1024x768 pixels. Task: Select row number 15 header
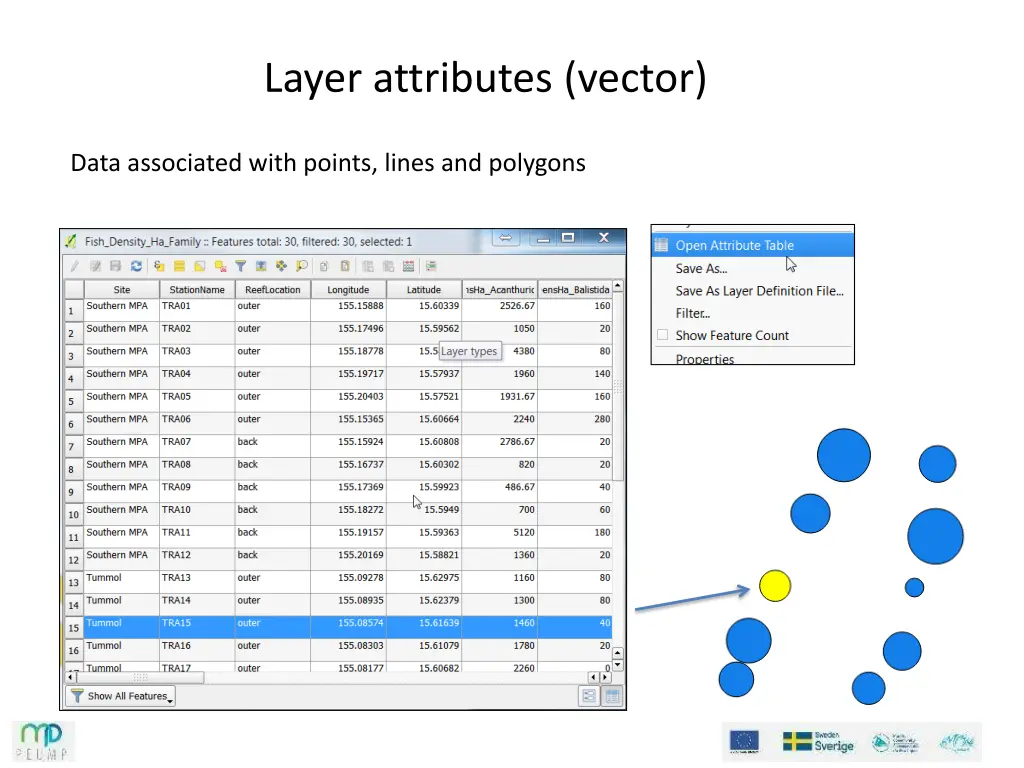point(74,628)
